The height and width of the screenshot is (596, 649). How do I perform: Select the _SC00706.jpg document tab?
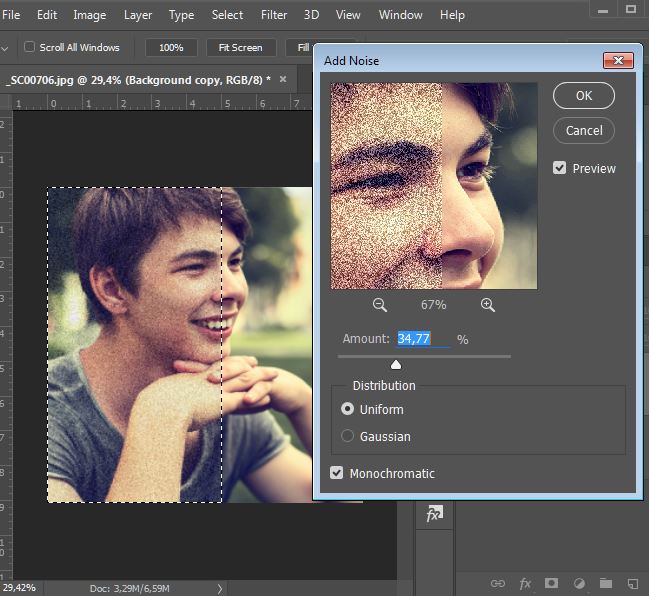coord(138,79)
